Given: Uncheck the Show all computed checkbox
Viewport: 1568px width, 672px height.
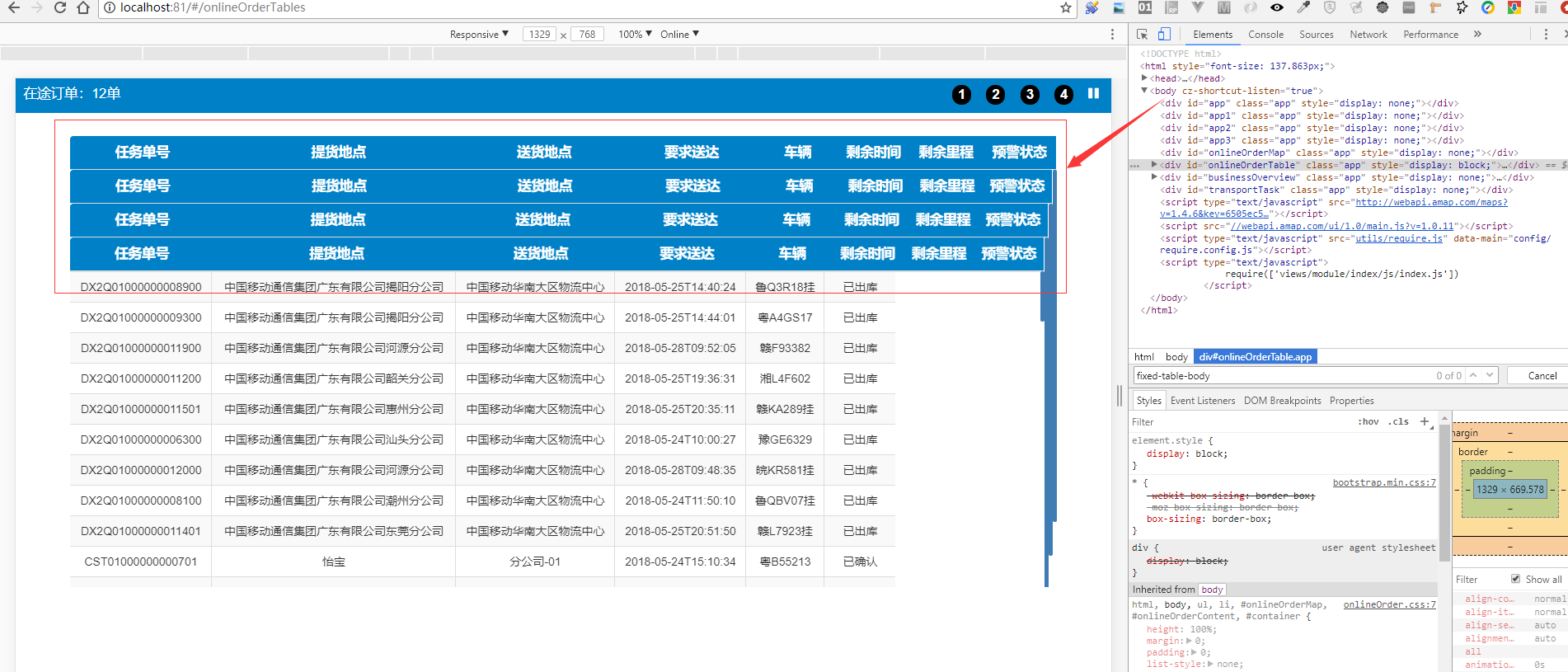Looking at the screenshot, I should pyautogui.click(x=1515, y=579).
